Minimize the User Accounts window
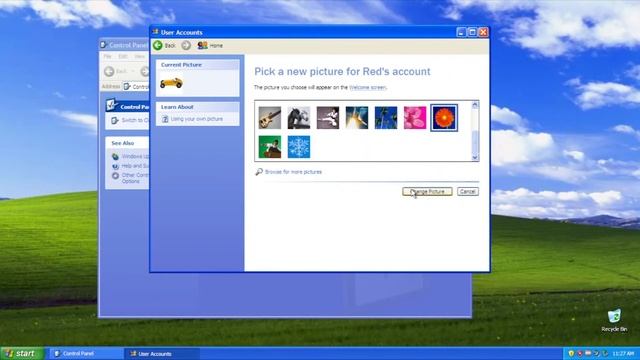Screen dimensions: 640x360 pos(461,32)
